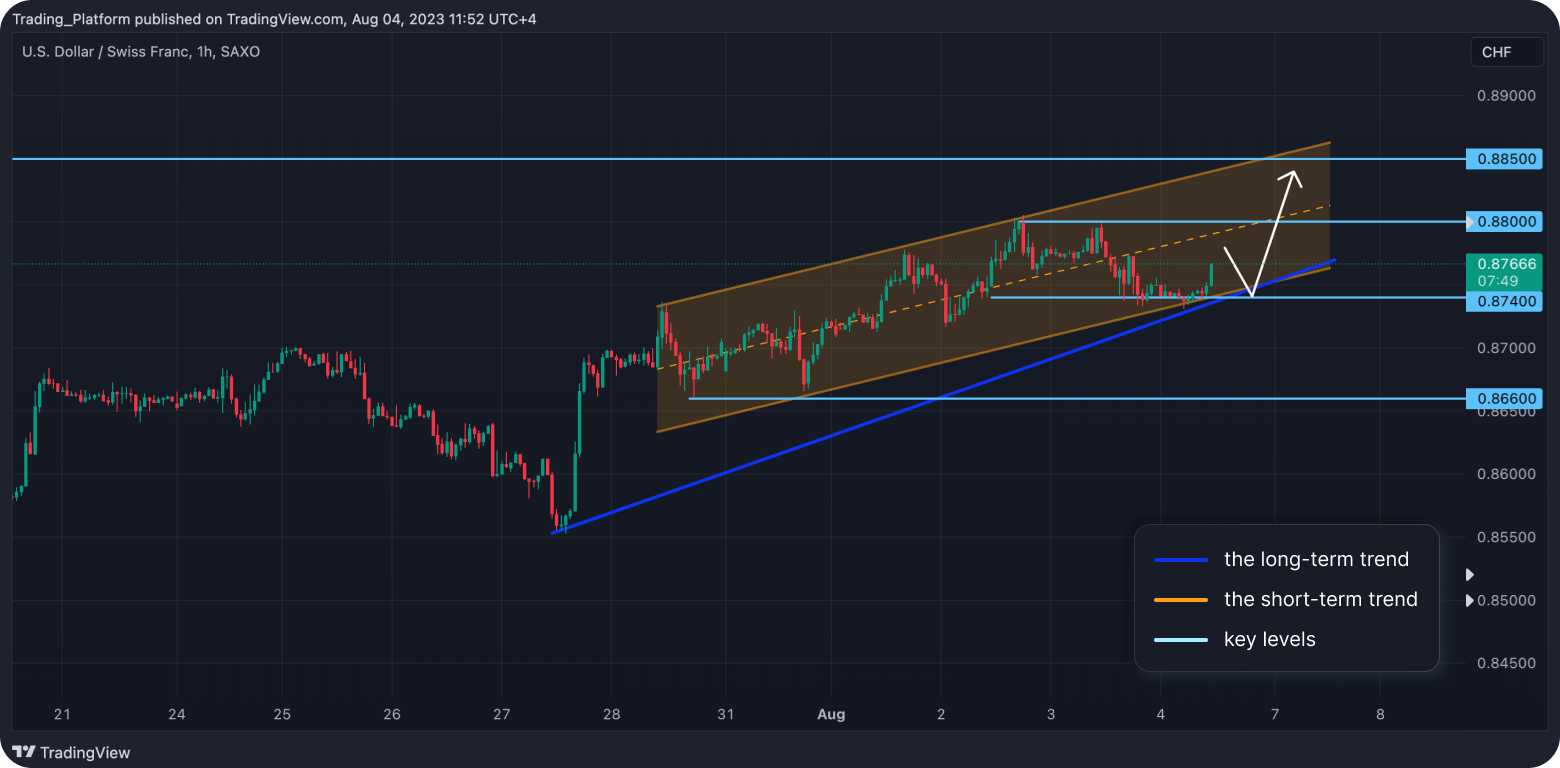Click the legend text 'the long-term trend'
1560x768 pixels.
pos(1316,560)
